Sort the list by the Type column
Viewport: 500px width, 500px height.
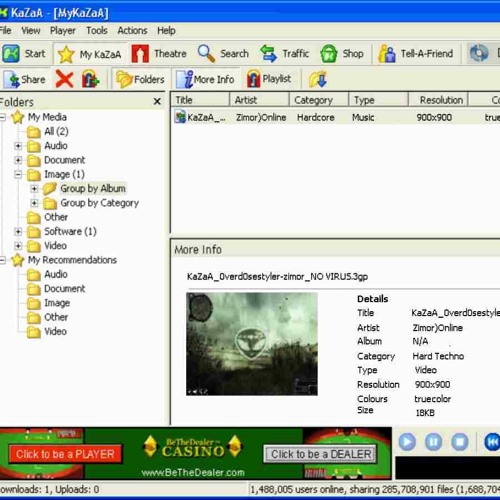click(378, 100)
